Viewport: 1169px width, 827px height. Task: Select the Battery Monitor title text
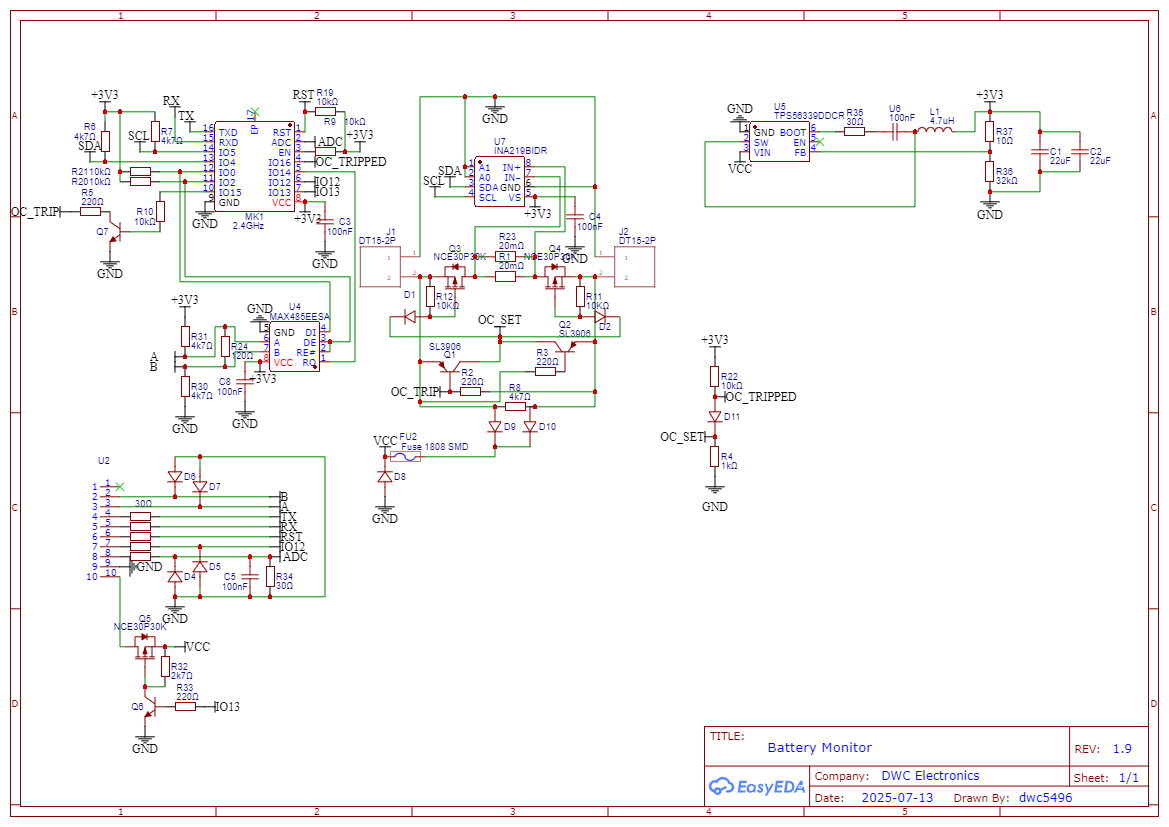pos(819,747)
